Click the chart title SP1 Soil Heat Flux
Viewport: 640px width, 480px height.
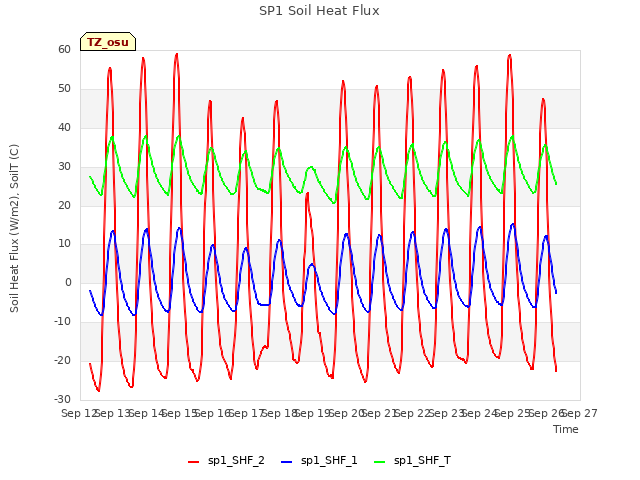point(319,11)
